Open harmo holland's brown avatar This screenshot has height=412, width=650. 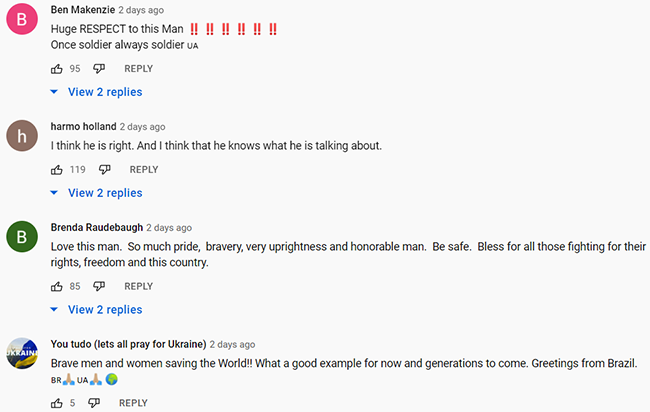(x=22, y=136)
